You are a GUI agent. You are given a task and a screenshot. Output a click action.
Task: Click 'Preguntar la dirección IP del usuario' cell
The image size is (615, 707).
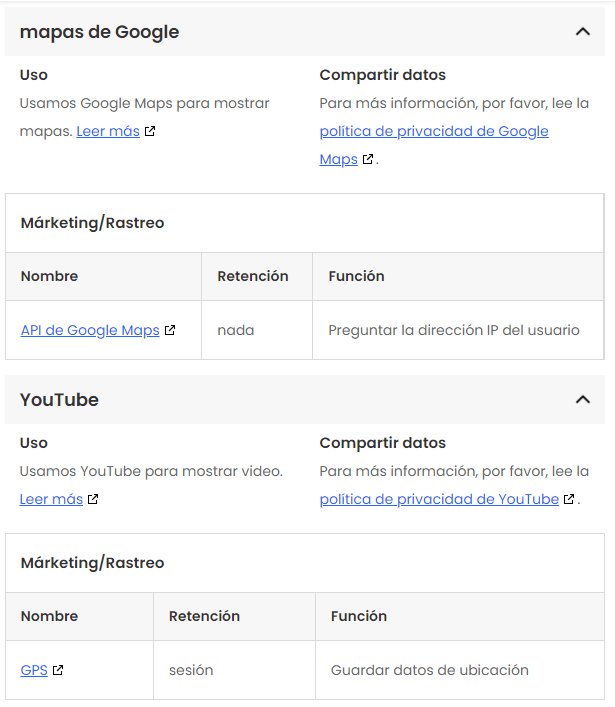pyautogui.click(x=454, y=330)
